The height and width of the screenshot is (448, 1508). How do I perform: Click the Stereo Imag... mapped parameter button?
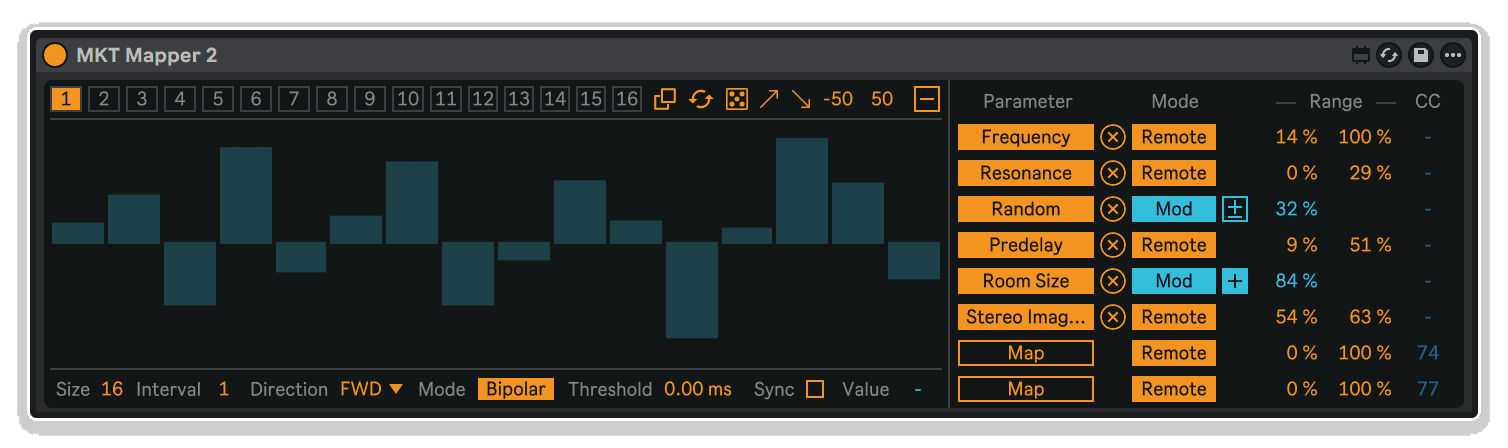pos(1026,317)
